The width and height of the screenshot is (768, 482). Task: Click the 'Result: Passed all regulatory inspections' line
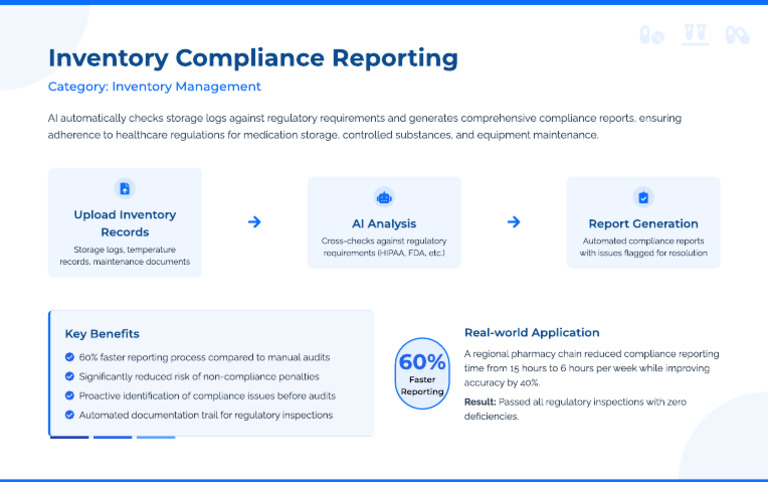(x=576, y=409)
